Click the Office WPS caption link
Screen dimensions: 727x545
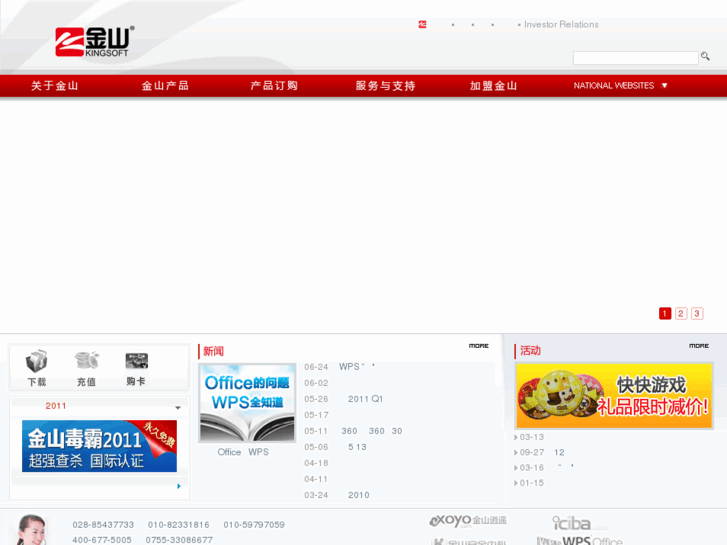(243, 452)
